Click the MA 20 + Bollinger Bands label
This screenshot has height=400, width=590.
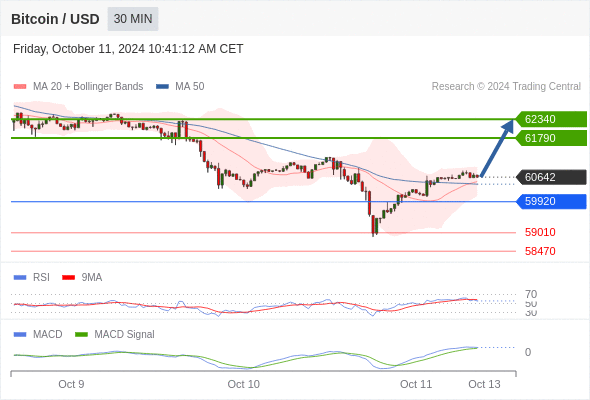click(x=88, y=87)
